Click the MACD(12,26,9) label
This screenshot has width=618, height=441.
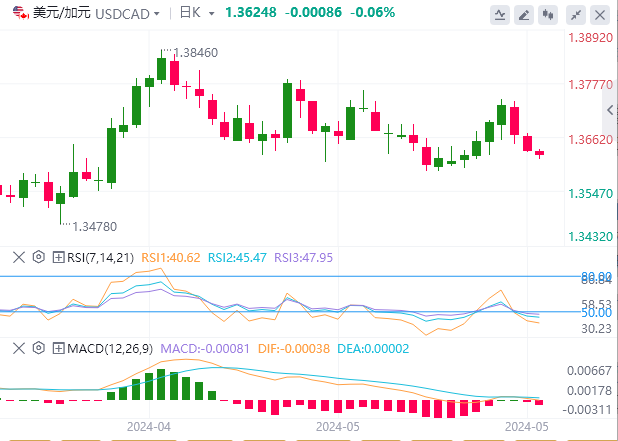coord(110,349)
